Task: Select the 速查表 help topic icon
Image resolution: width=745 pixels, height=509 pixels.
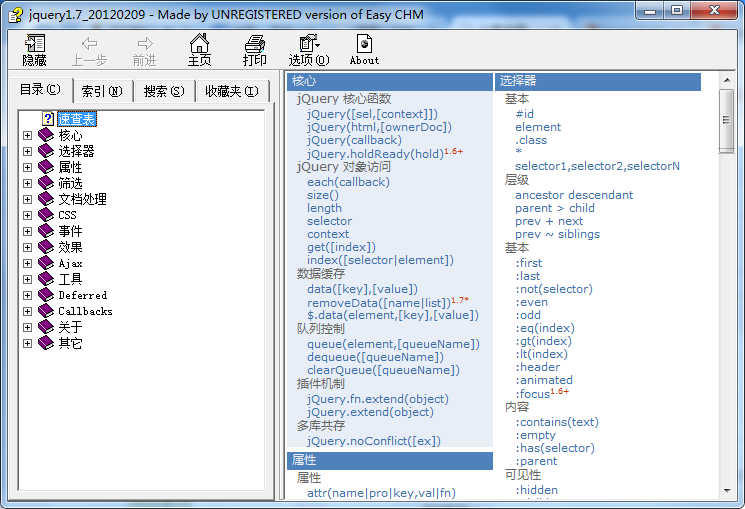Action: (x=47, y=119)
